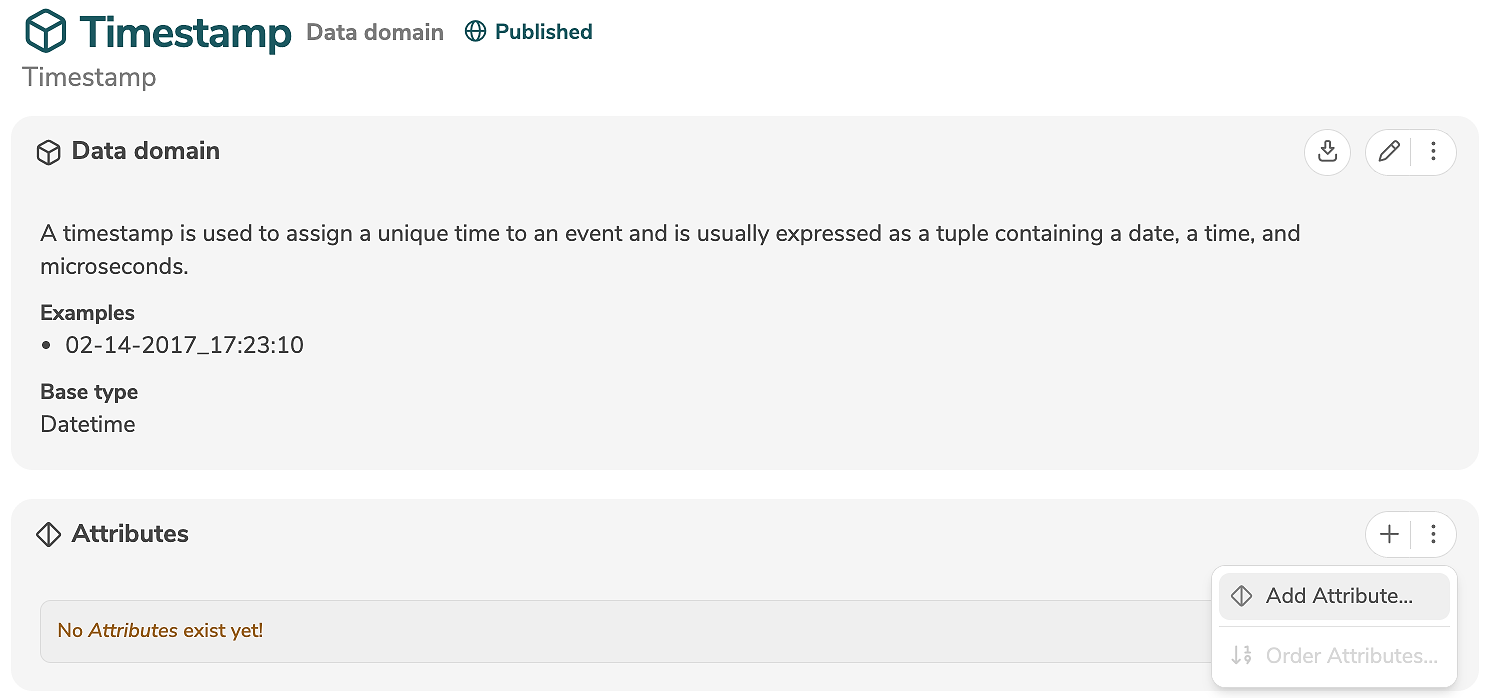1494x698 pixels.
Task: Click the Datetime base type value
Action: click(88, 424)
